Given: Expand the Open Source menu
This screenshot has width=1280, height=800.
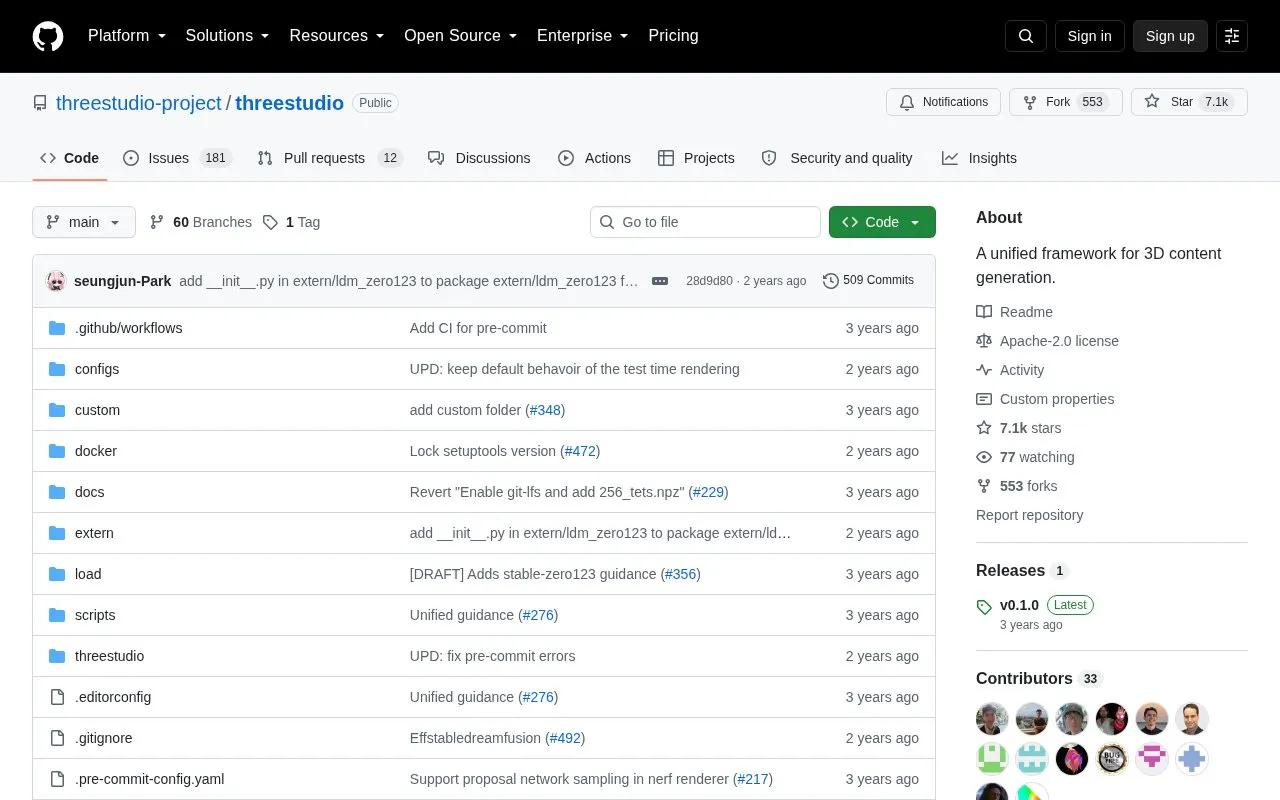Looking at the screenshot, I should click(461, 36).
